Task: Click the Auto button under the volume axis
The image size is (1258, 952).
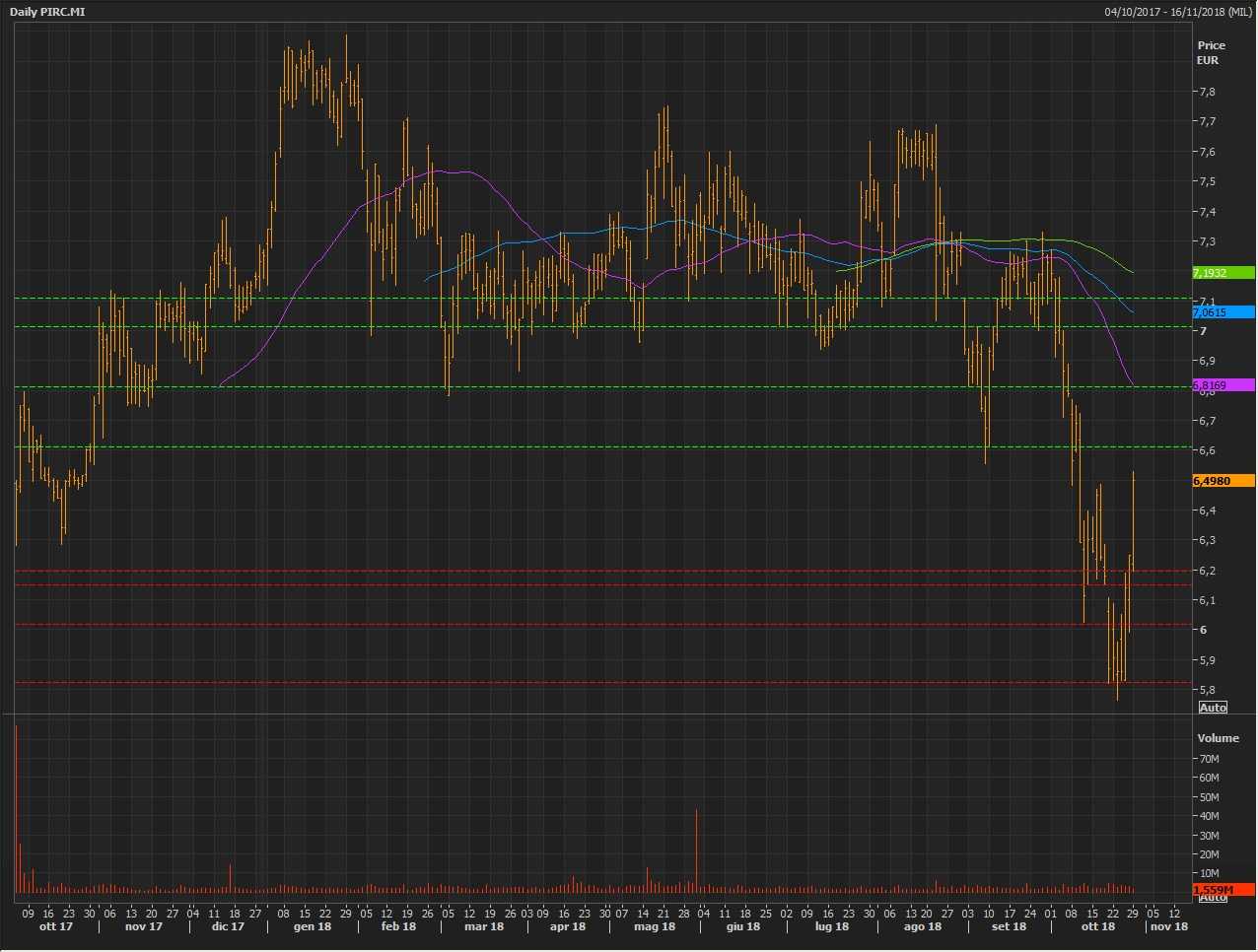Action: pyautogui.click(x=1213, y=897)
